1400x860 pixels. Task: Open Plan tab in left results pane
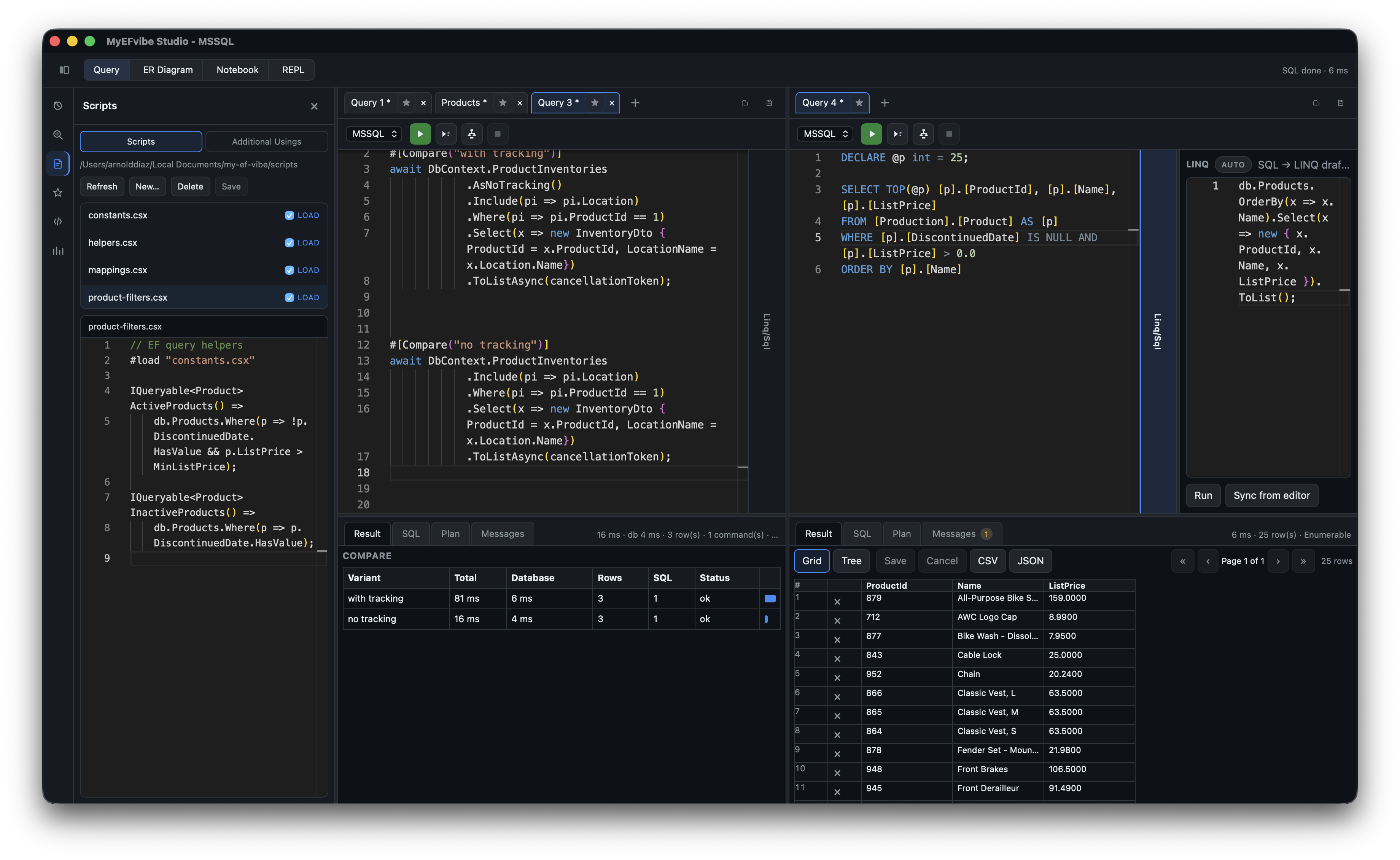click(x=450, y=534)
